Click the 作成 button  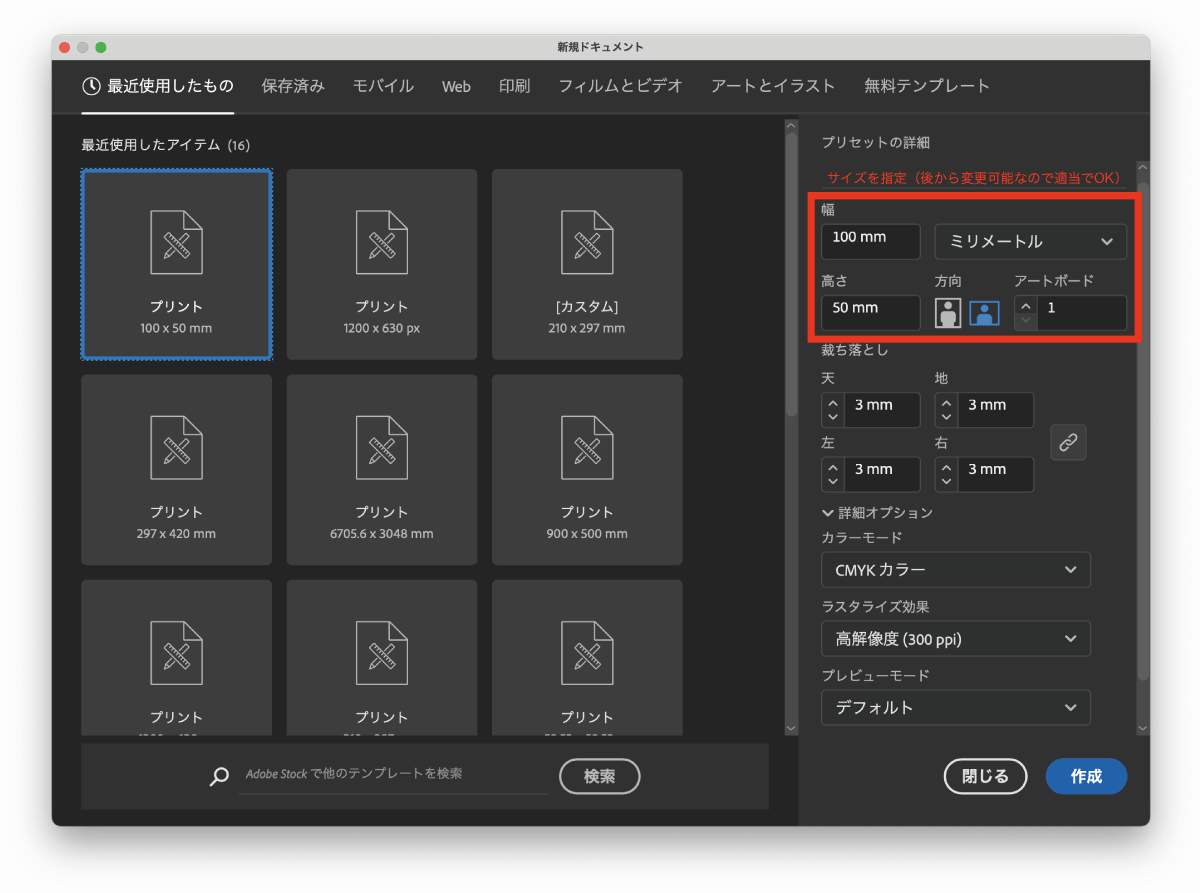click(x=1086, y=776)
